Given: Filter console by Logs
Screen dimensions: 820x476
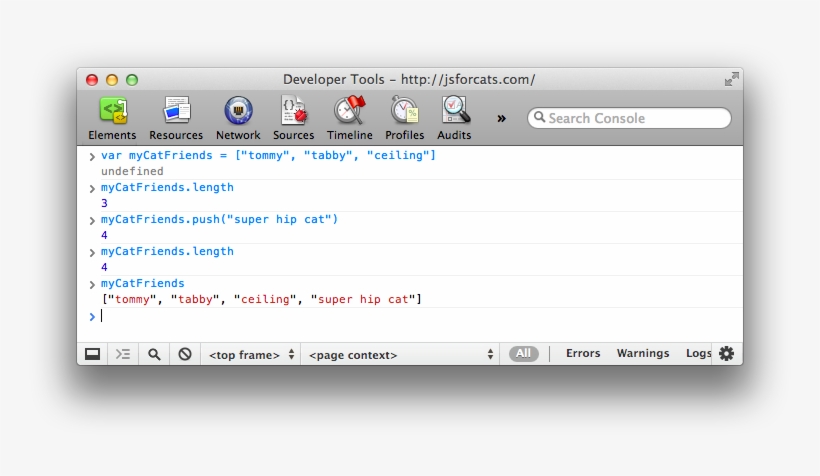Looking at the screenshot, I should [698, 354].
